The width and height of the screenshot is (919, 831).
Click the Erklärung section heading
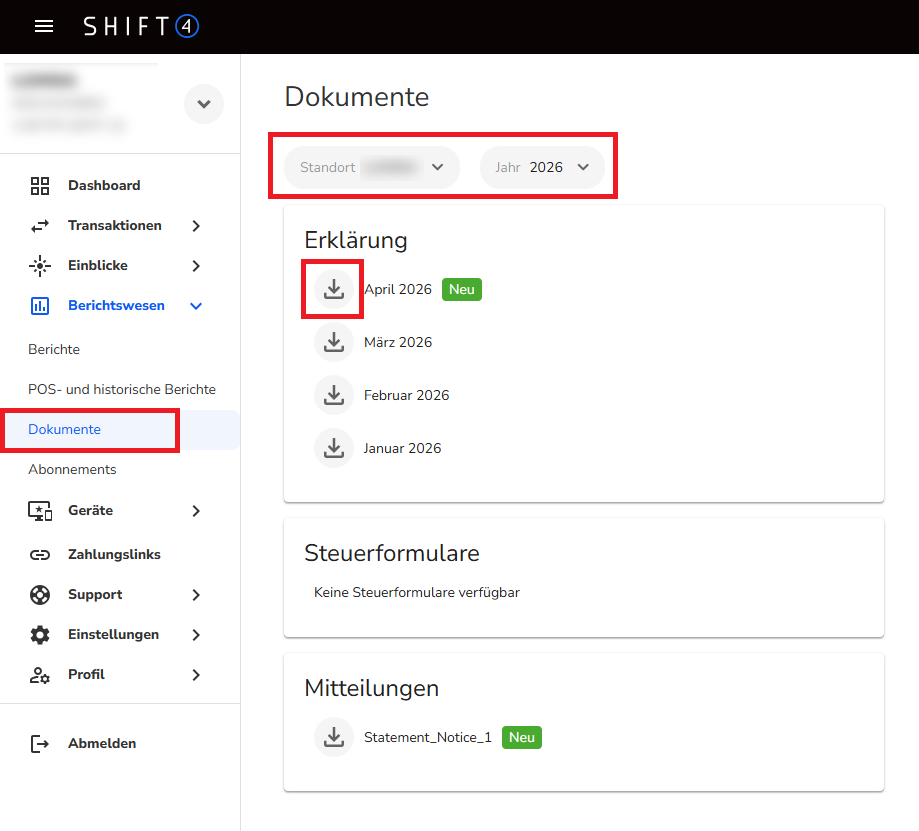356,240
